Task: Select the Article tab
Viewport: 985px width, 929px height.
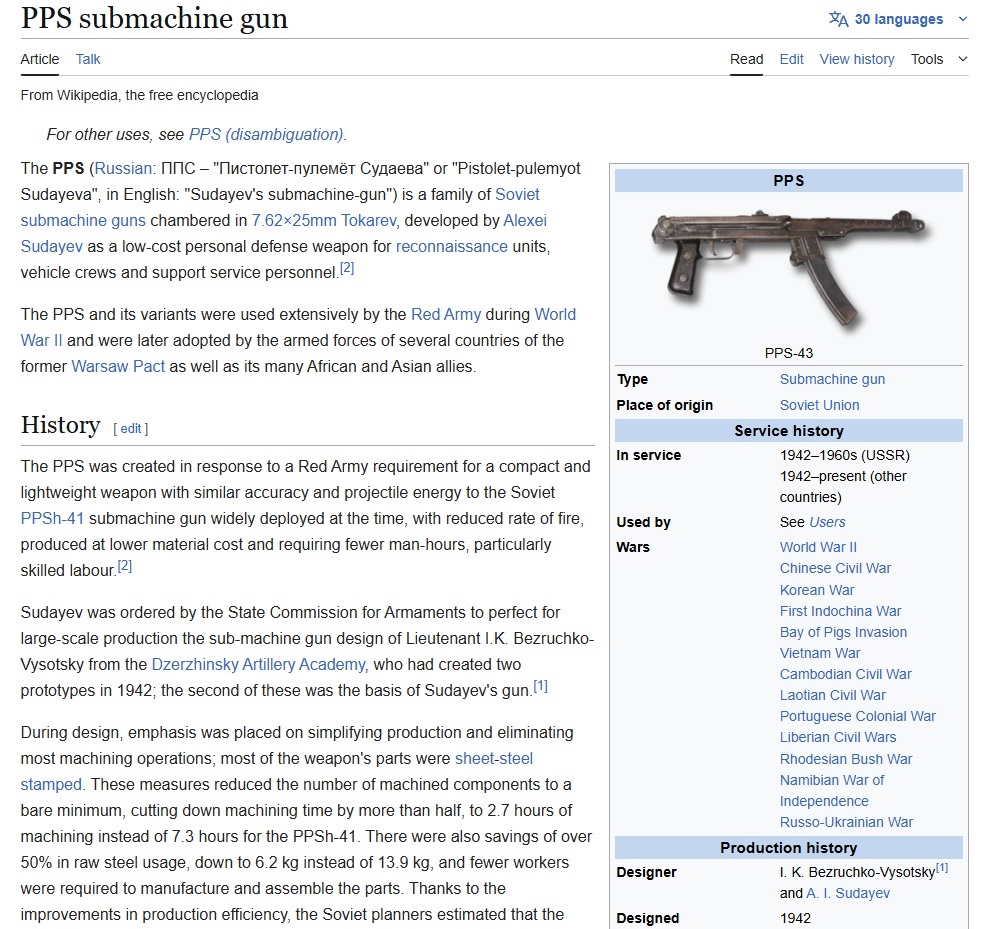Action: point(40,59)
